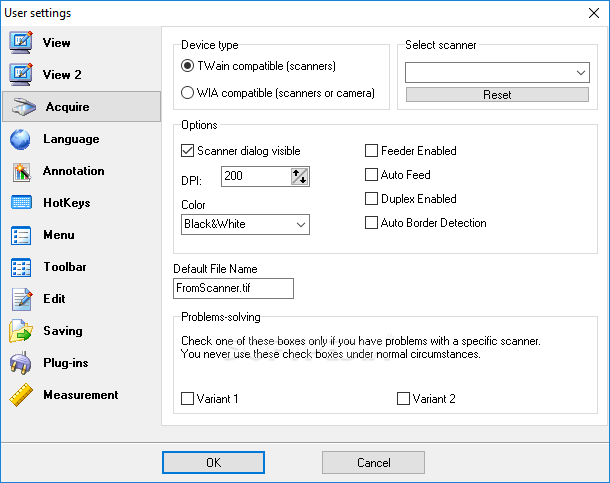
Task: Select TWain compatible (scanners) radio button
Action: 188,66
